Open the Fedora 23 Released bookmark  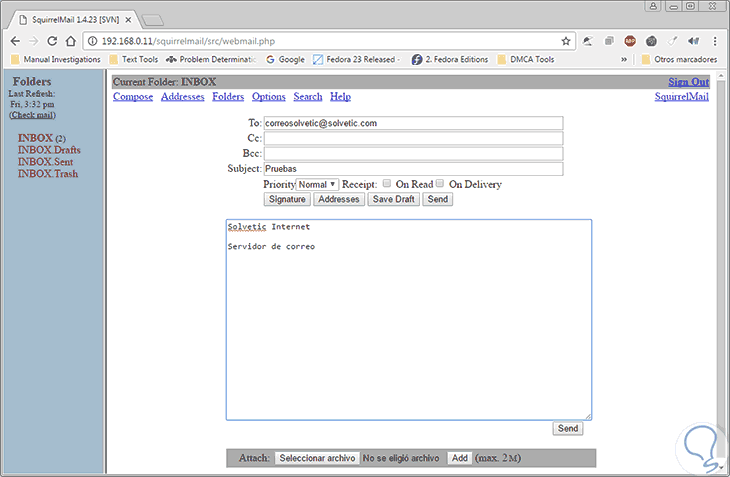click(356, 59)
